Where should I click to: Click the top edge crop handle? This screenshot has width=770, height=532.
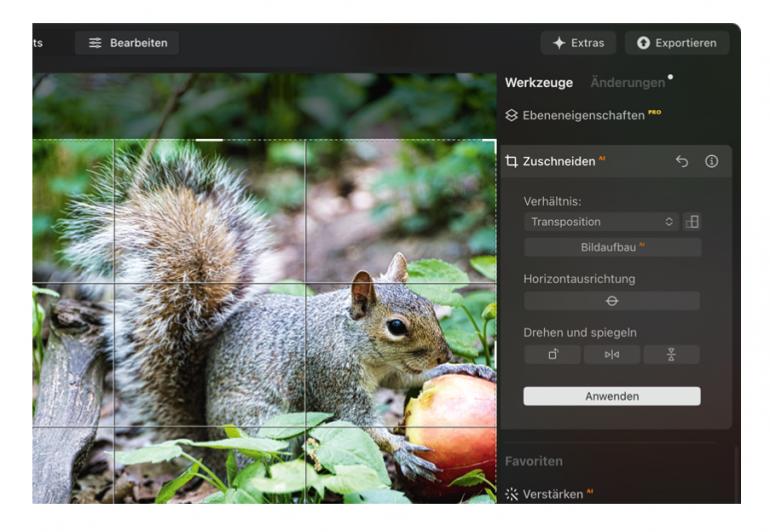(209, 140)
